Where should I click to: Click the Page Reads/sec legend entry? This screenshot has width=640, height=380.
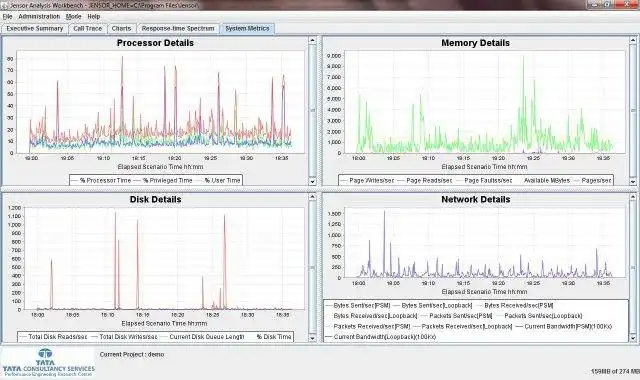(424, 180)
